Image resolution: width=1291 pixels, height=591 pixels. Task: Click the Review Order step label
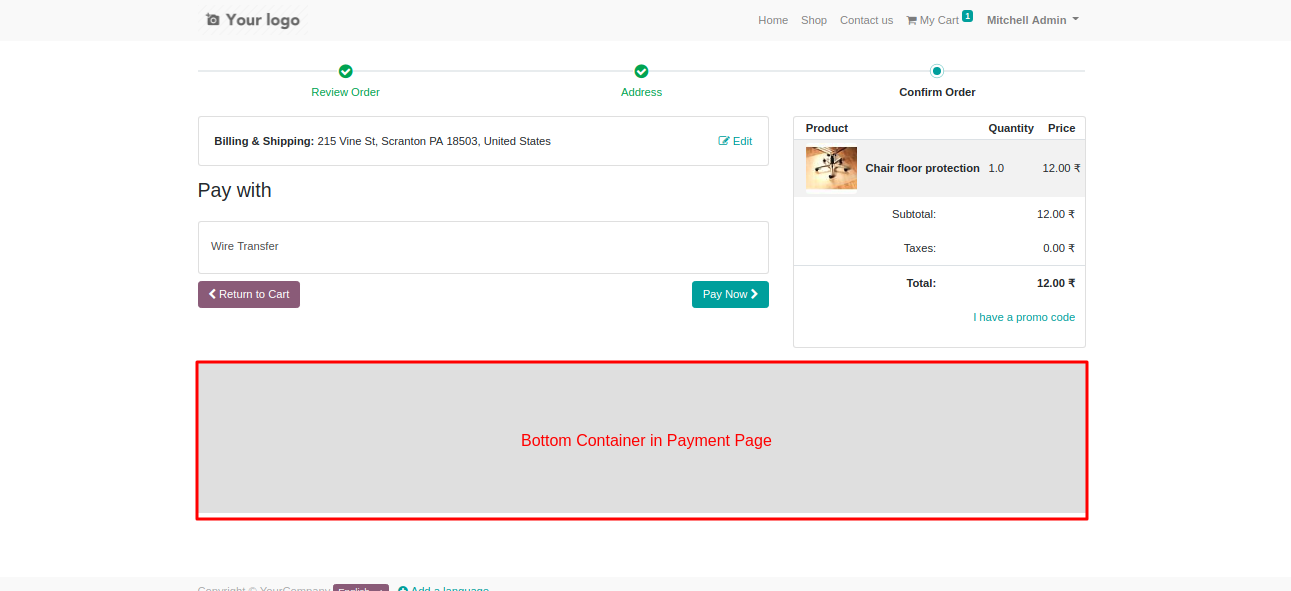point(345,92)
